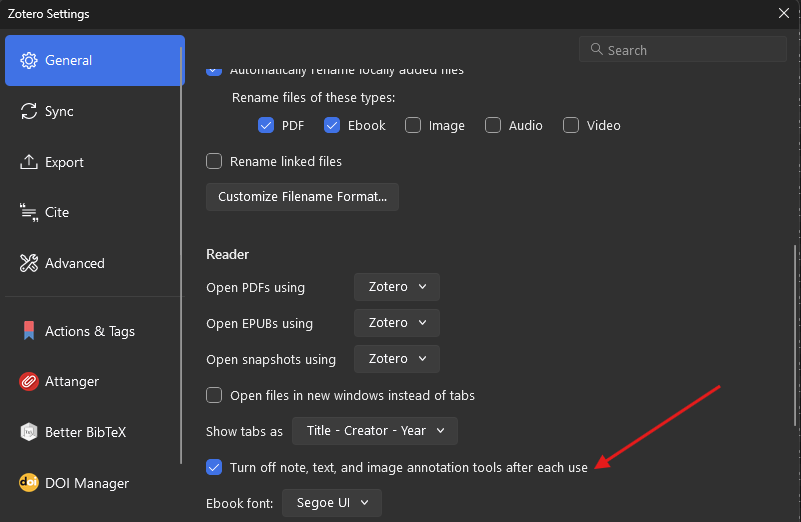The width and height of the screenshot is (801, 522).
Task: Click the Sync arrows icon
Action: click(29, 111)
